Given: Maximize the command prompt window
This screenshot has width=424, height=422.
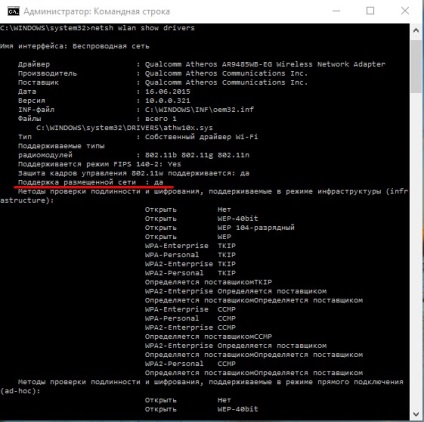Looking at the screenshot, I should tap(370, 11).
